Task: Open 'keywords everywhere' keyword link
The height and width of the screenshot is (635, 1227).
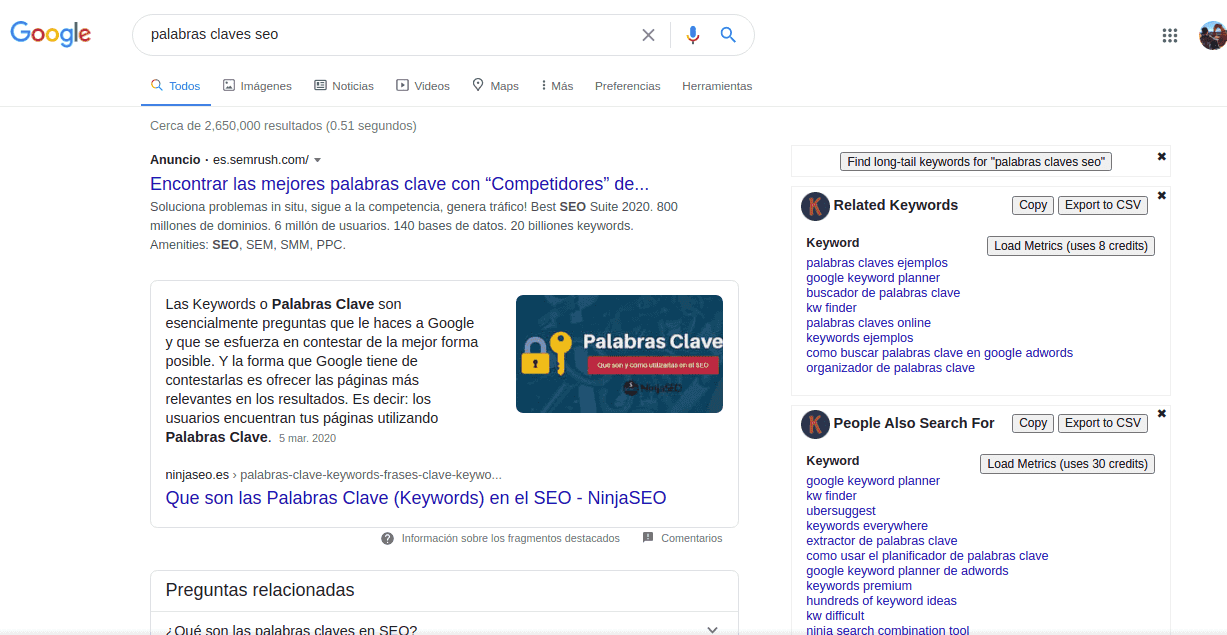Action: point(867,526)
